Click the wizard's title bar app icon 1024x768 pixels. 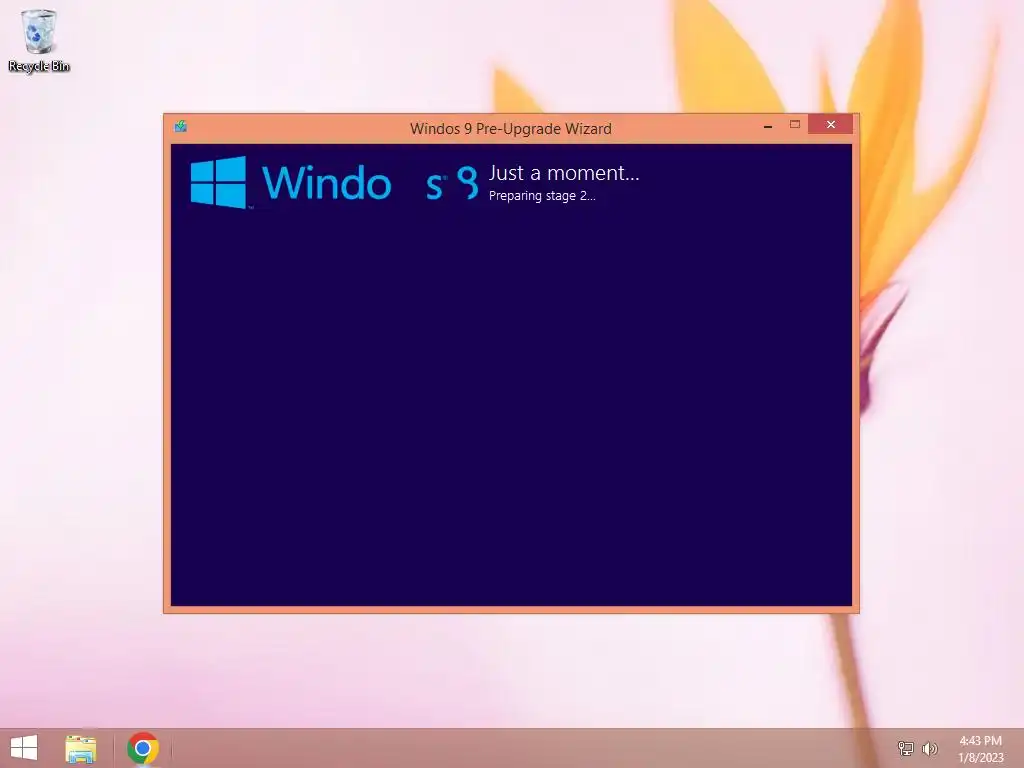click(x=181, y=127)
